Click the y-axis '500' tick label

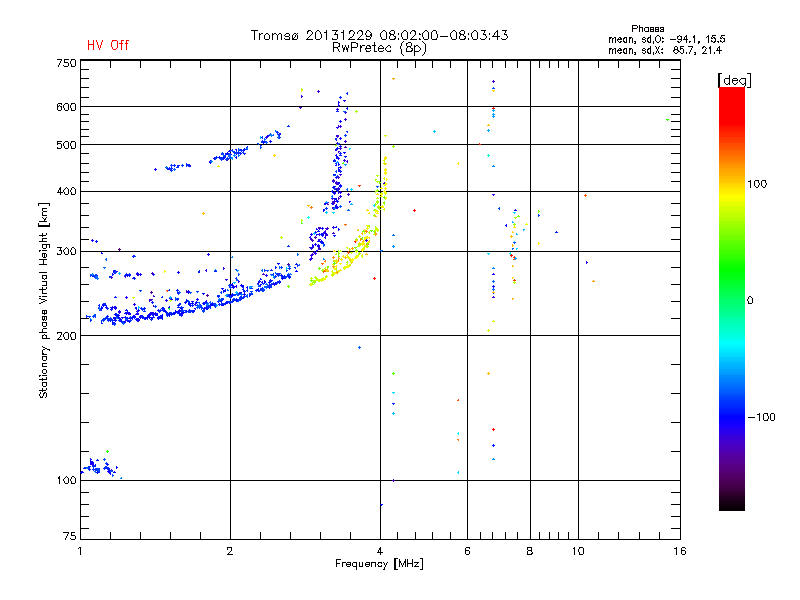(66, 145)
